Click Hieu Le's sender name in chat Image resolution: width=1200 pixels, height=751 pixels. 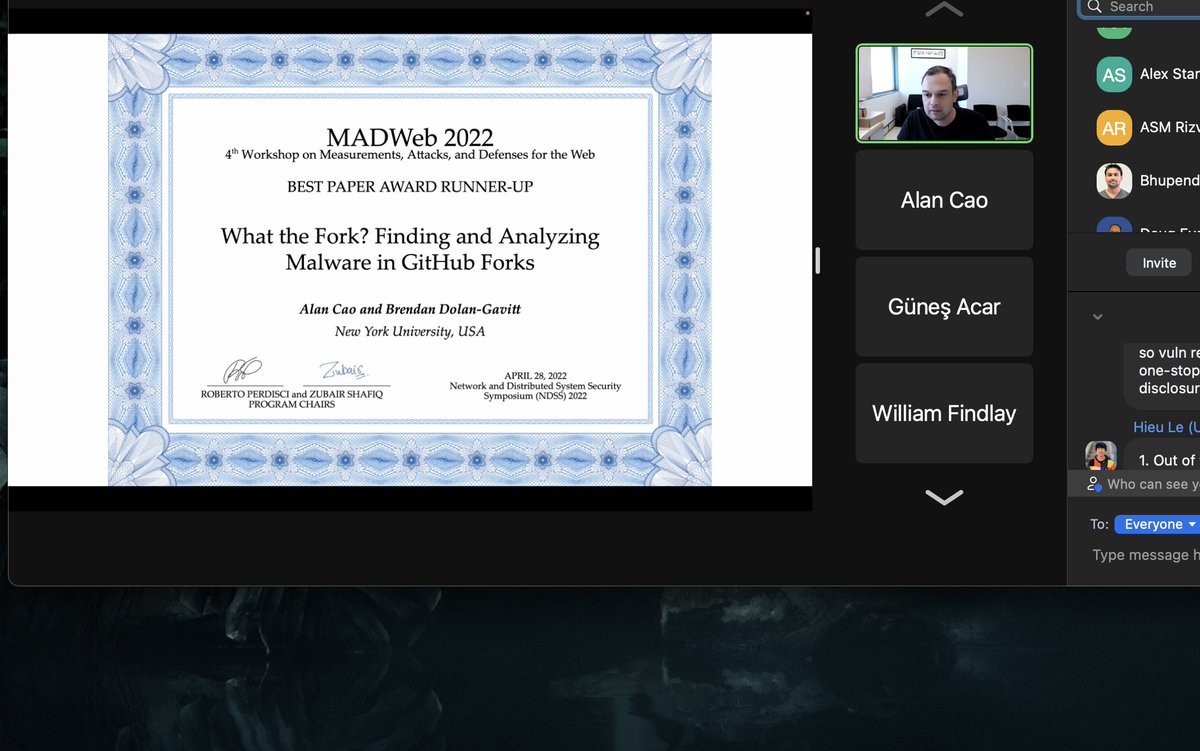tap(1165, 427)
